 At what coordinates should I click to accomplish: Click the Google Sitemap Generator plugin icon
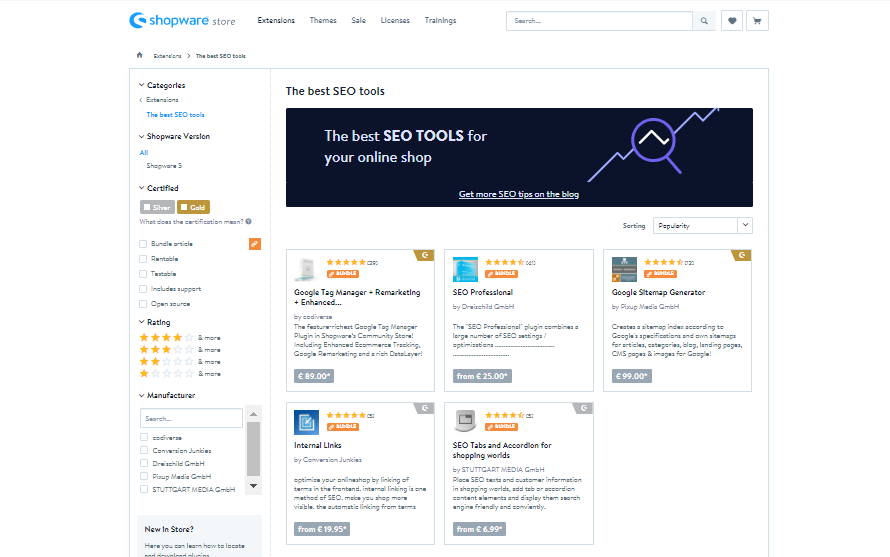pyautogui.click(x=624, y=269)
